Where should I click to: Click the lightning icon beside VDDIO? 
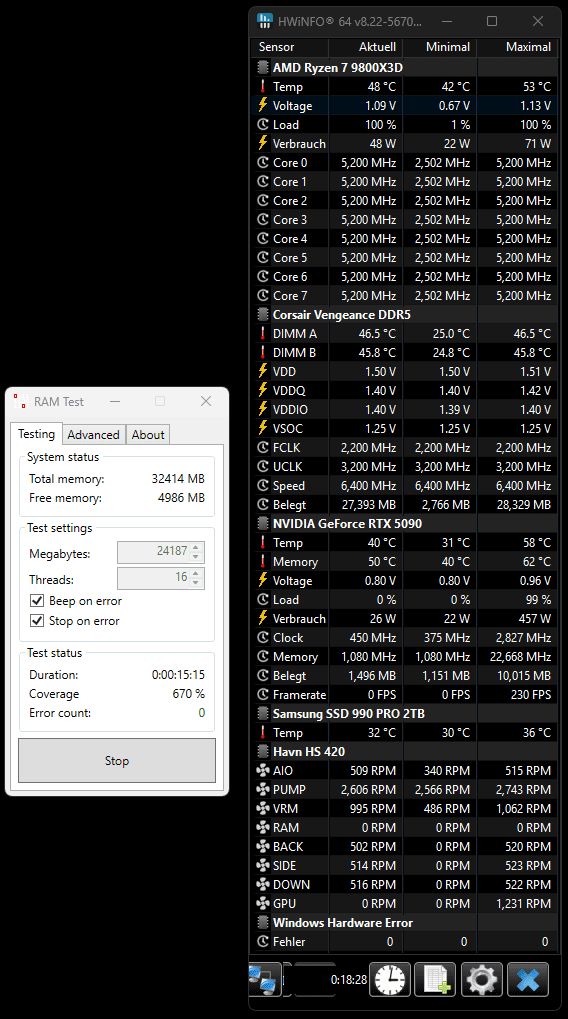[263, 409]
